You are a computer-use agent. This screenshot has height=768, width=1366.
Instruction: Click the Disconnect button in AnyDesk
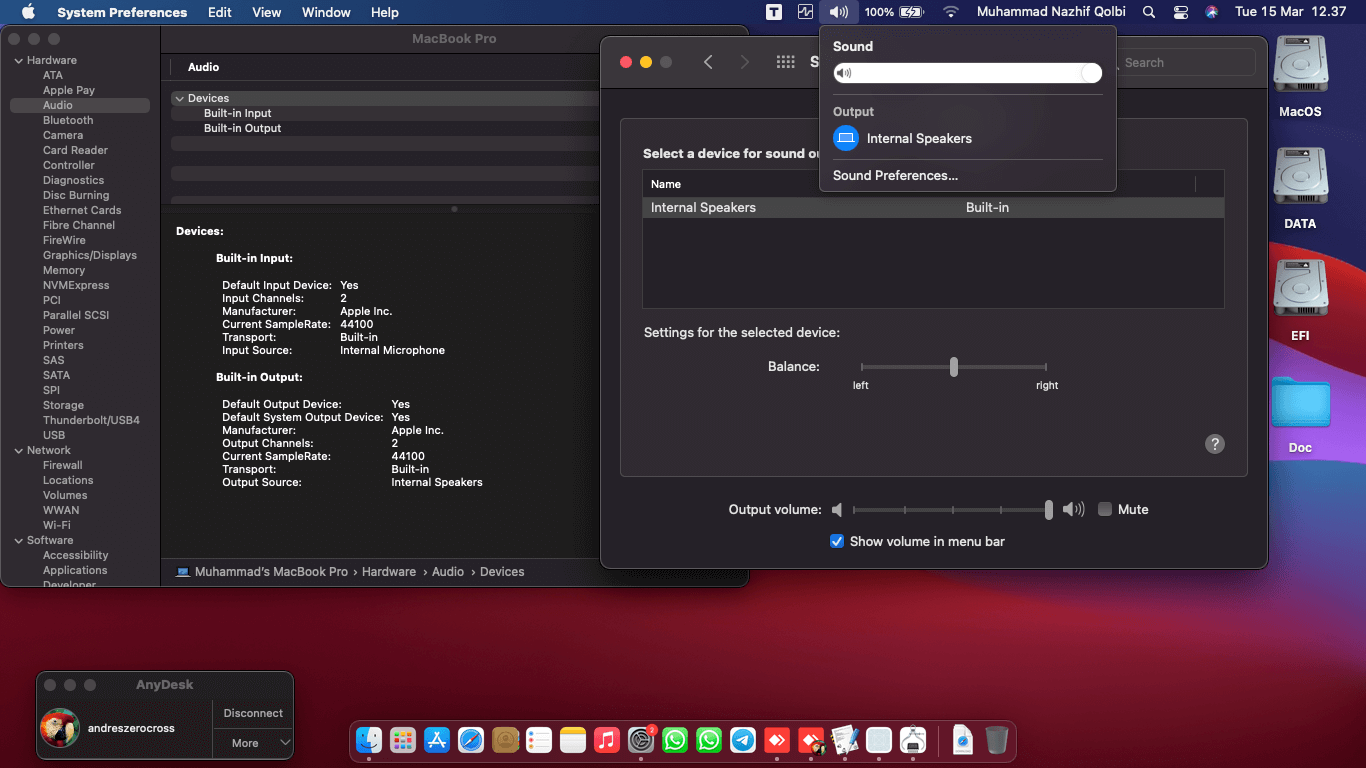253,713
